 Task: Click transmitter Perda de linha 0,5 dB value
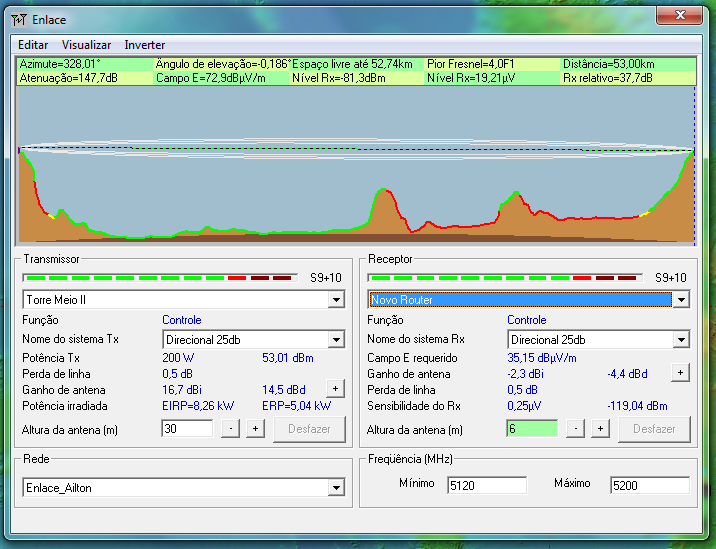point(177,374)
